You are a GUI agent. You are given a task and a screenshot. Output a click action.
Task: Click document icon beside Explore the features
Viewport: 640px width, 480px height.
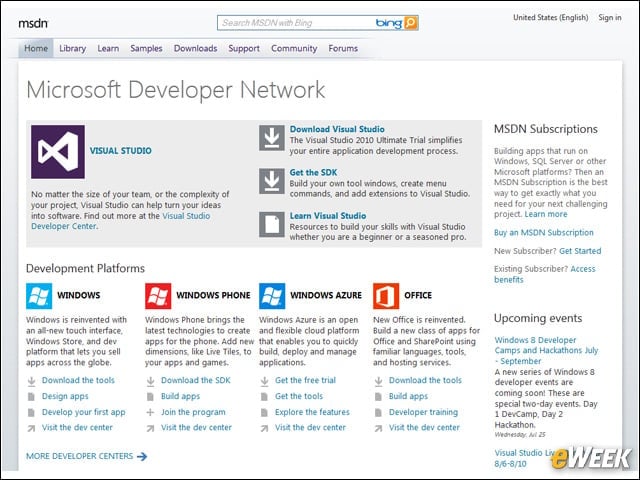pos(264,412)
